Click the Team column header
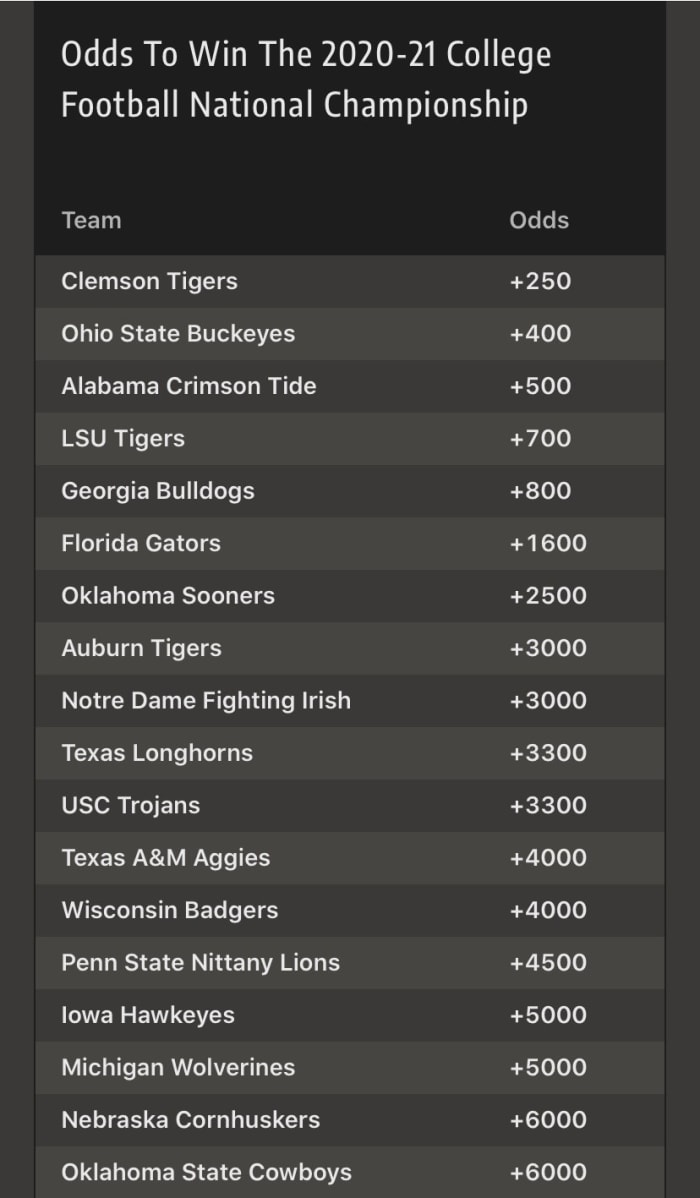 [91, 220]
